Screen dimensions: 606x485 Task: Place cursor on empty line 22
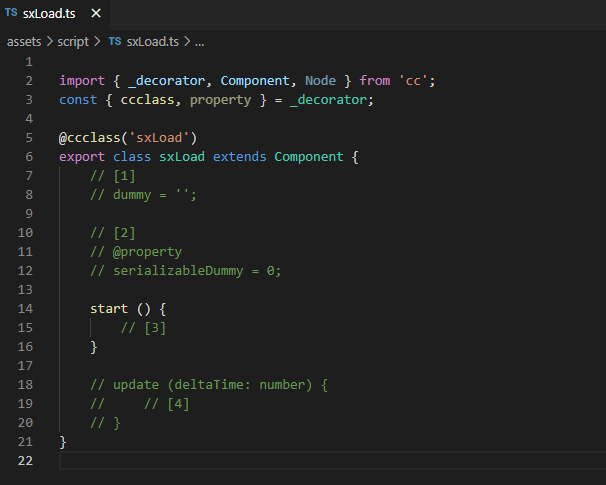point(332,461)
